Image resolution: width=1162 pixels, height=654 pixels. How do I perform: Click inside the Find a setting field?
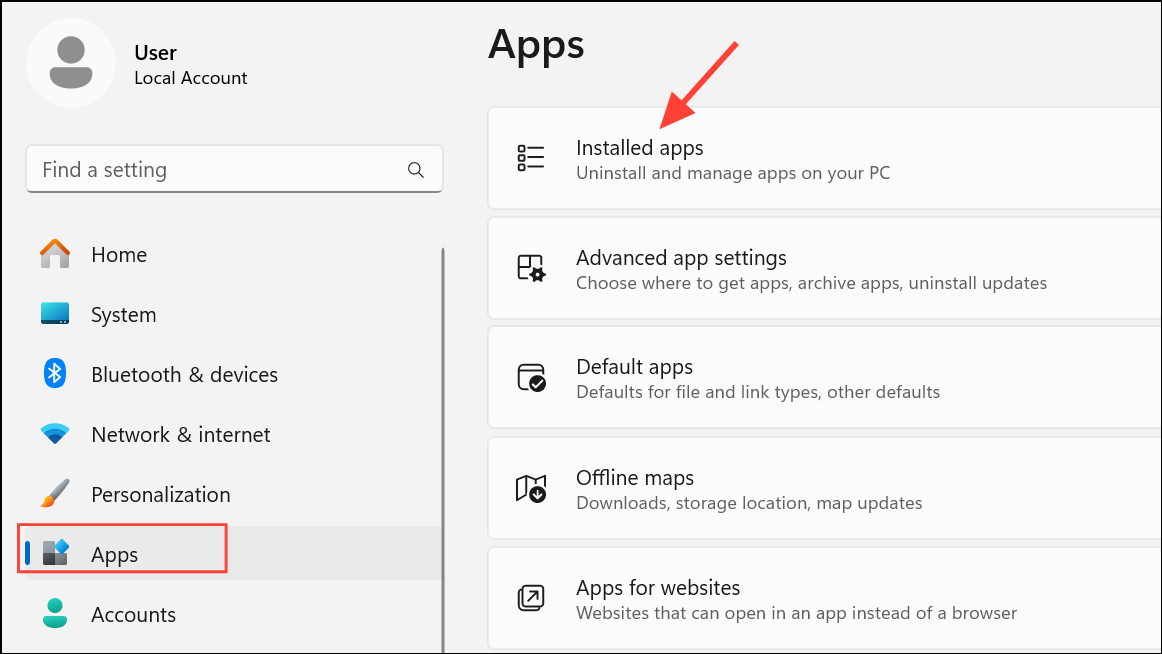pos(234,170)
